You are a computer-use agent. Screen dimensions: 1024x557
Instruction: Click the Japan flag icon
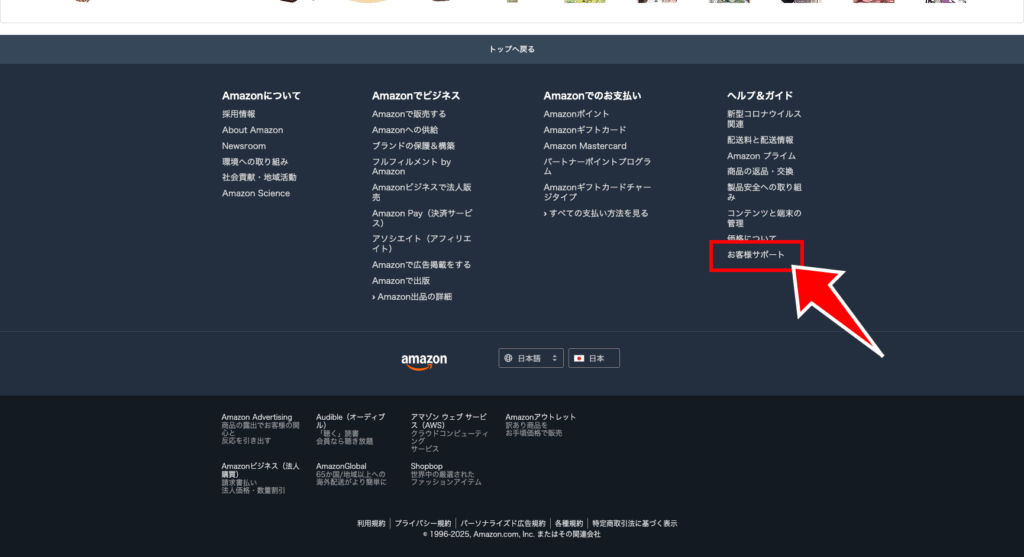click(579, 358)
